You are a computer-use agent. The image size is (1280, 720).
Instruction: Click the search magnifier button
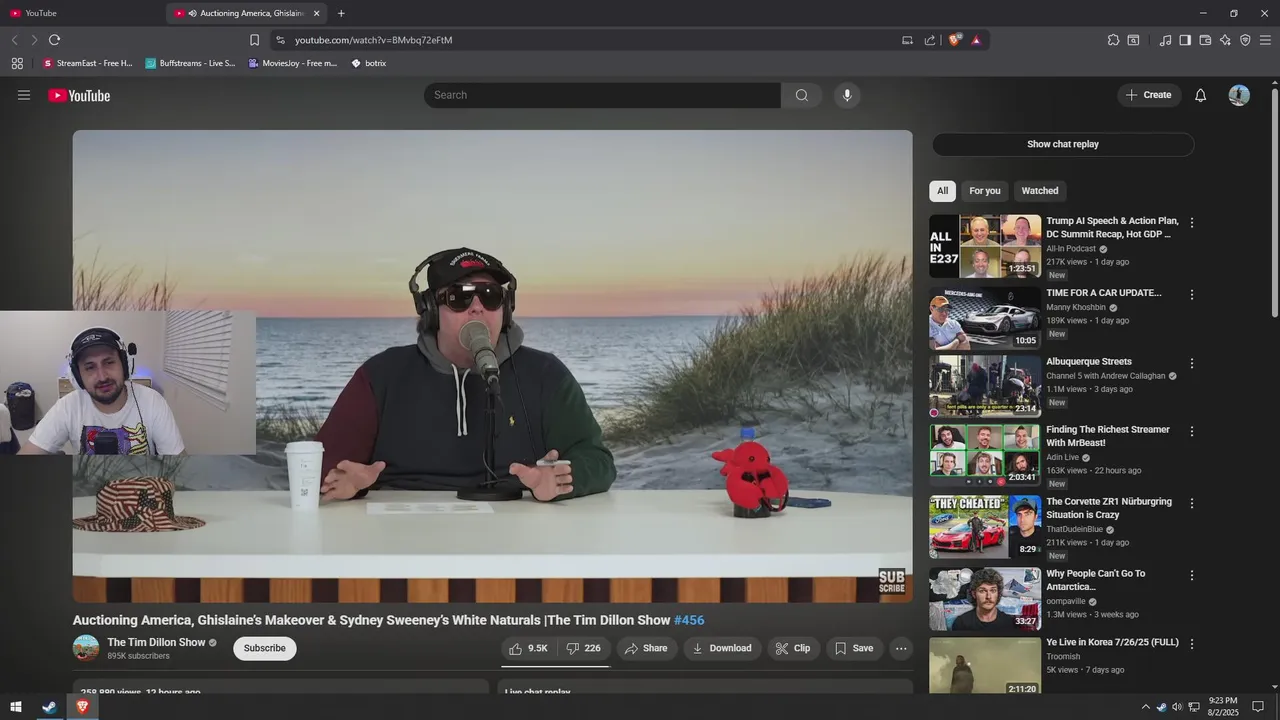point(801,95)
